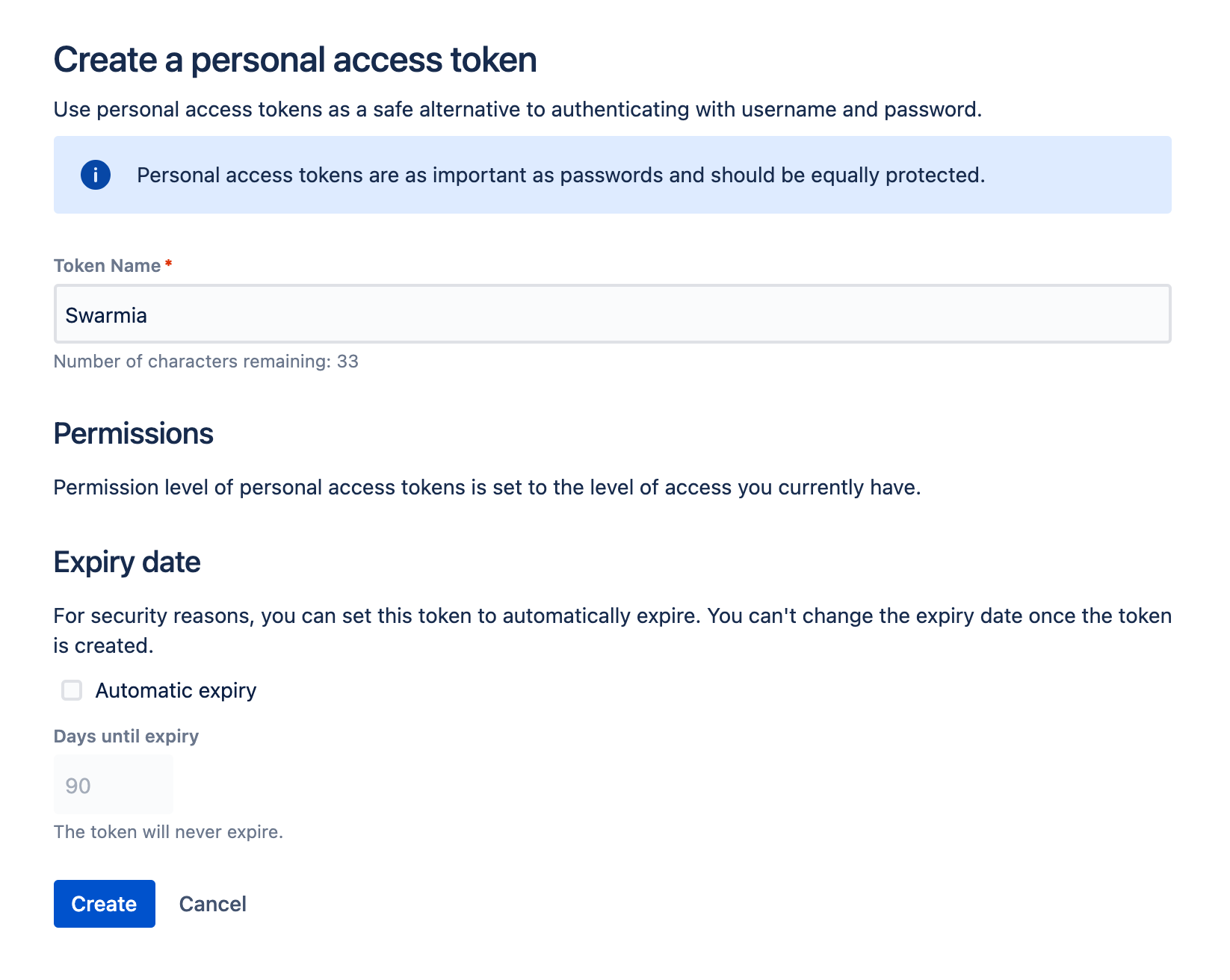
Task: Click the 'Create a personal access token' title
Action: pyautogui.click(x=295, y=60)
